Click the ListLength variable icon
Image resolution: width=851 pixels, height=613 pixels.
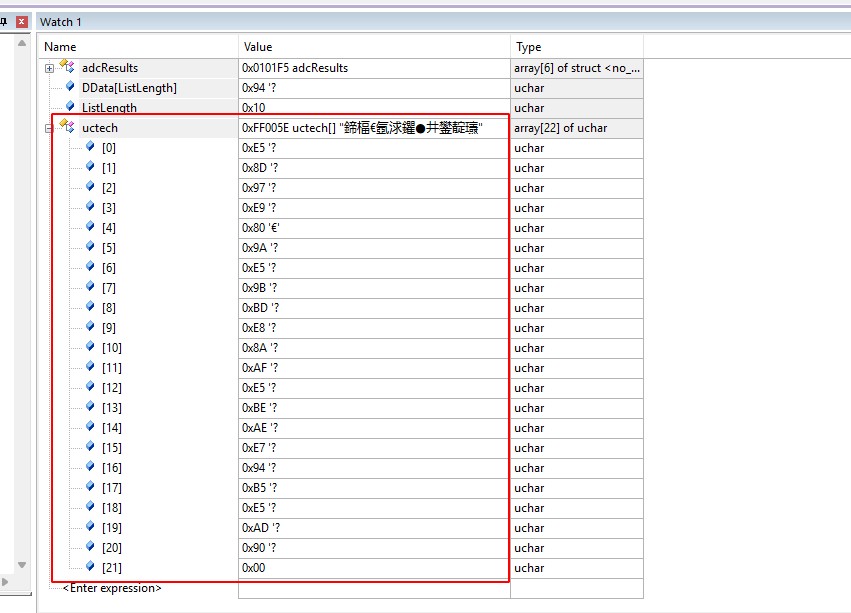[x=70, y=107]
